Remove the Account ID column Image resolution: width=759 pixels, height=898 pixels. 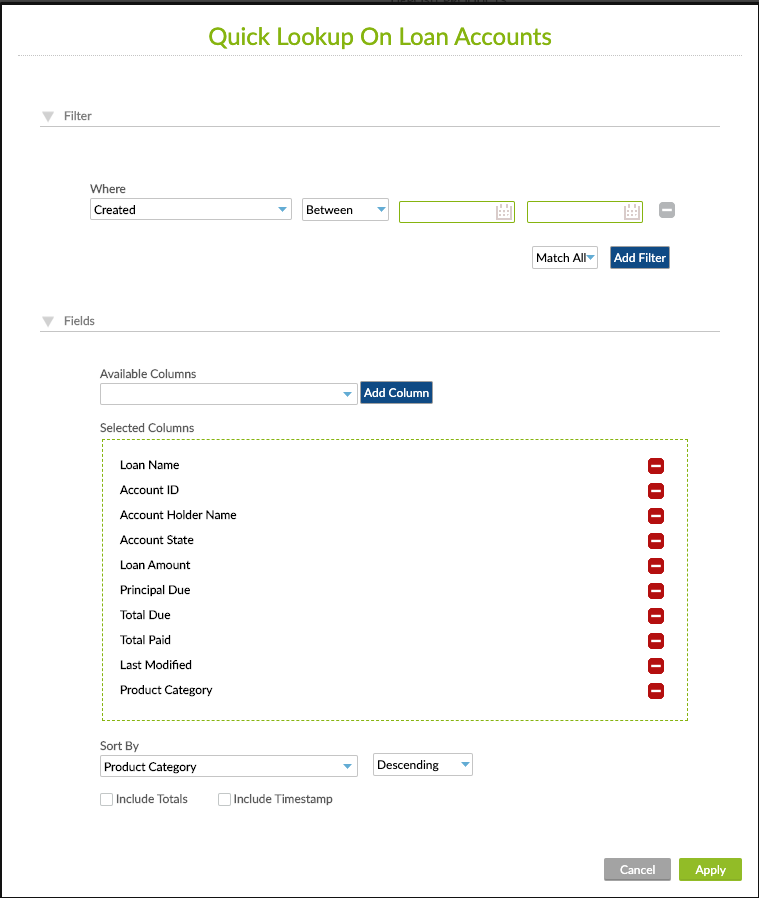tap(656, 491)
